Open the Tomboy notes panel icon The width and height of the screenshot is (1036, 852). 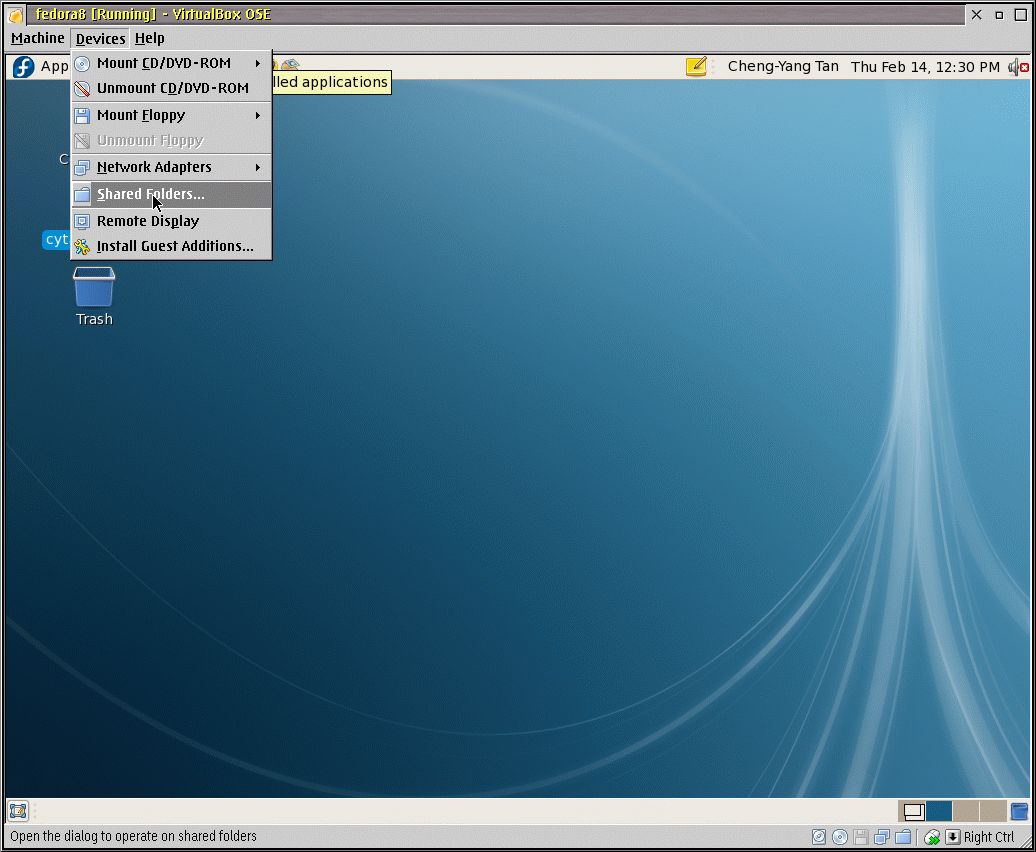pyautogui.click(x=696, y=67)
